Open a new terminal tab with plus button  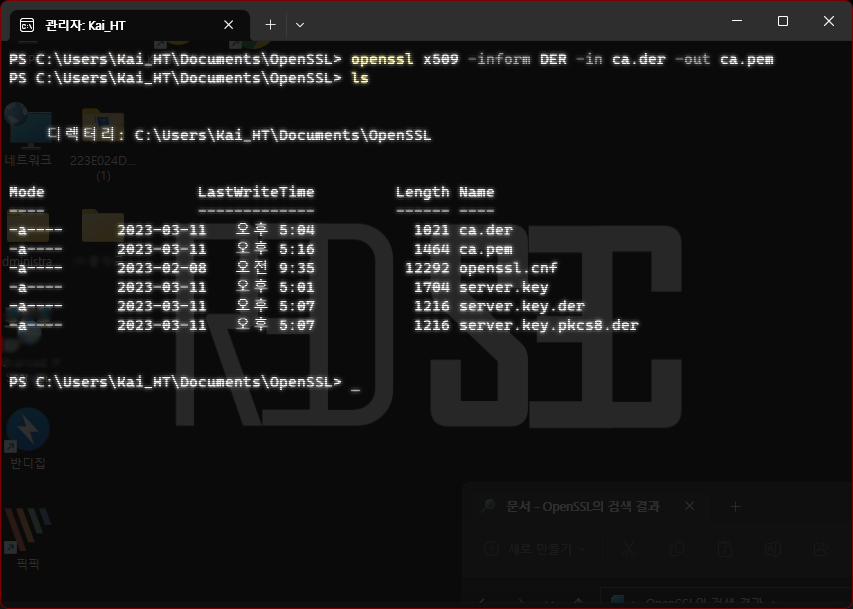coord(270,25)
